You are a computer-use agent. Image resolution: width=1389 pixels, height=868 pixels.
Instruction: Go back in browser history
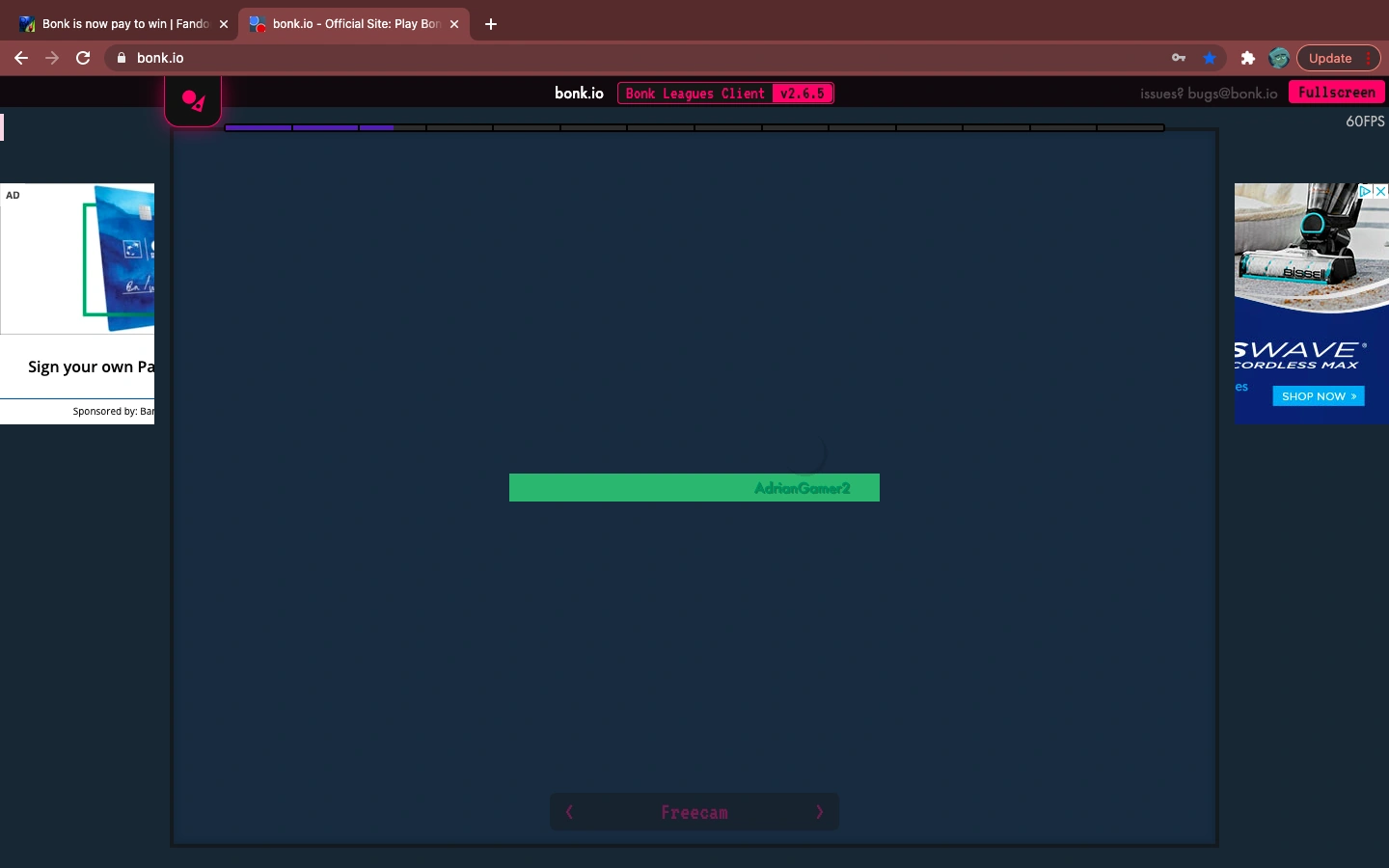click(x=21, y=58)
